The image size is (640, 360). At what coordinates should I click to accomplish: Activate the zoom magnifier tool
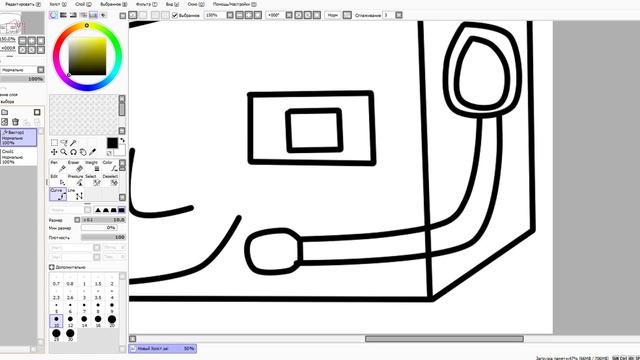point(64,152)
